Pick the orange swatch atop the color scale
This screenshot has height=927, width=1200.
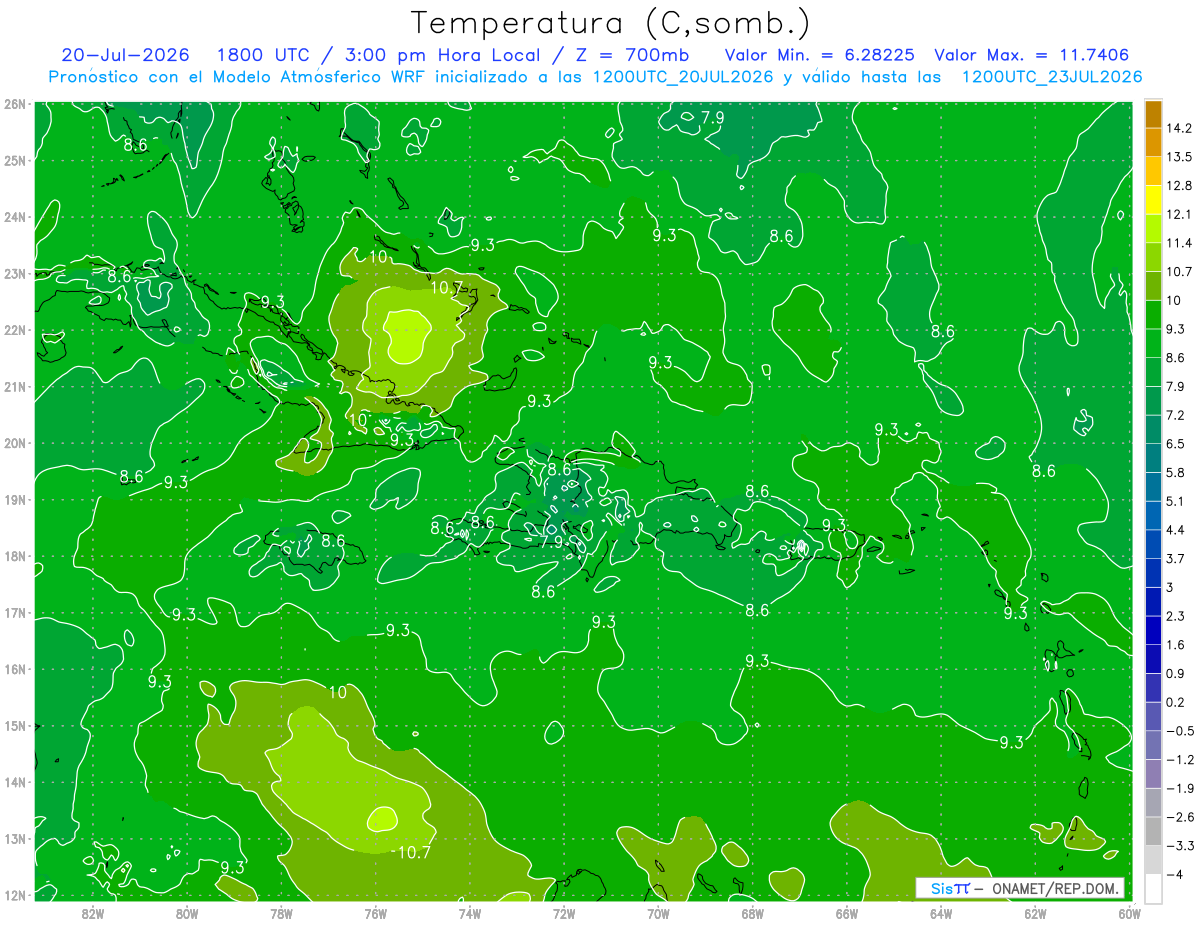pyautogui.click(x=1153, y=114)
